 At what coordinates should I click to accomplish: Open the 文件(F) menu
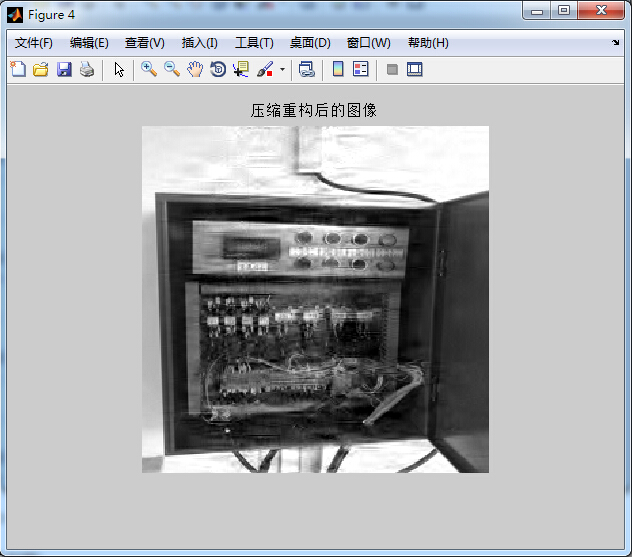coord(34,43)
